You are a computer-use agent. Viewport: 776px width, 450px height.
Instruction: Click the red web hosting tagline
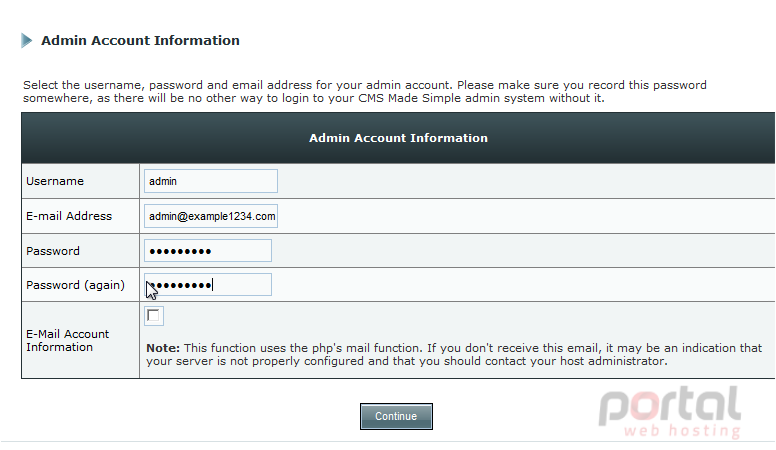click(x=682, y=430)
